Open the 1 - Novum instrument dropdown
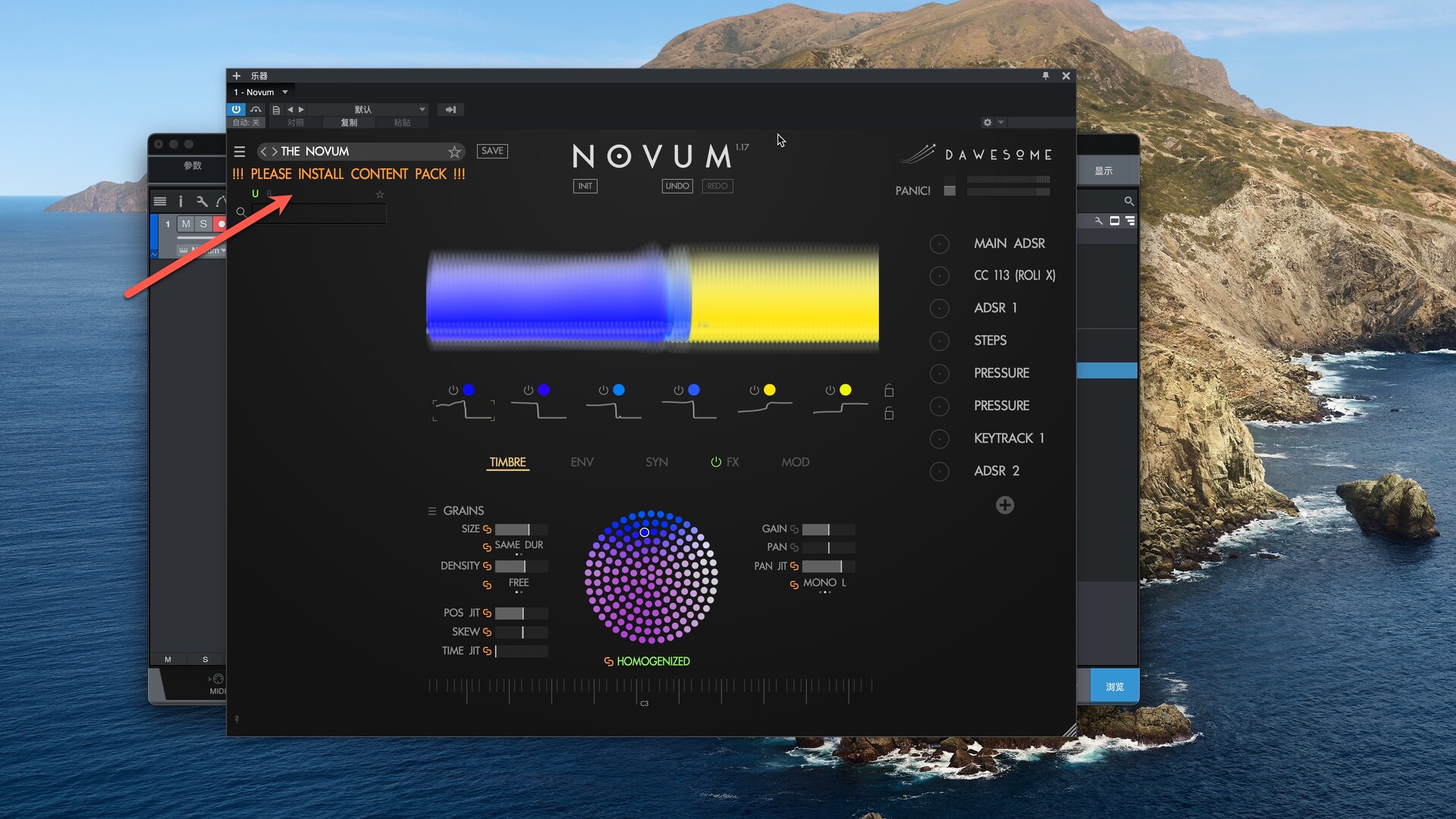This screenshot has height=819, width=1456. click(x=285, y=93)
